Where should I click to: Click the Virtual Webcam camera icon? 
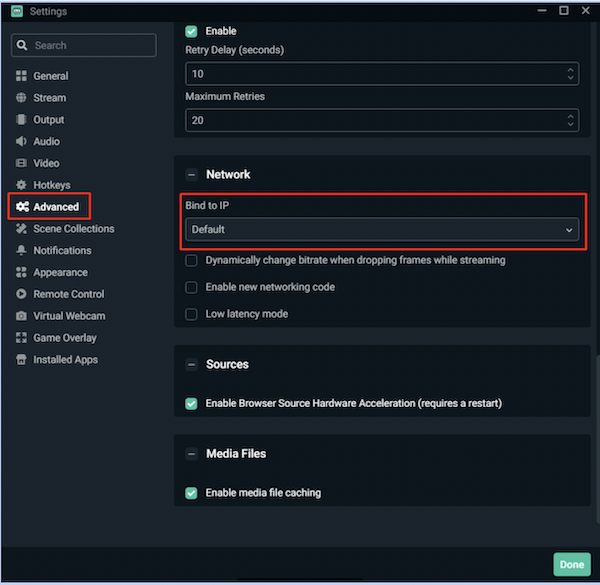click(x=21, y=316)
